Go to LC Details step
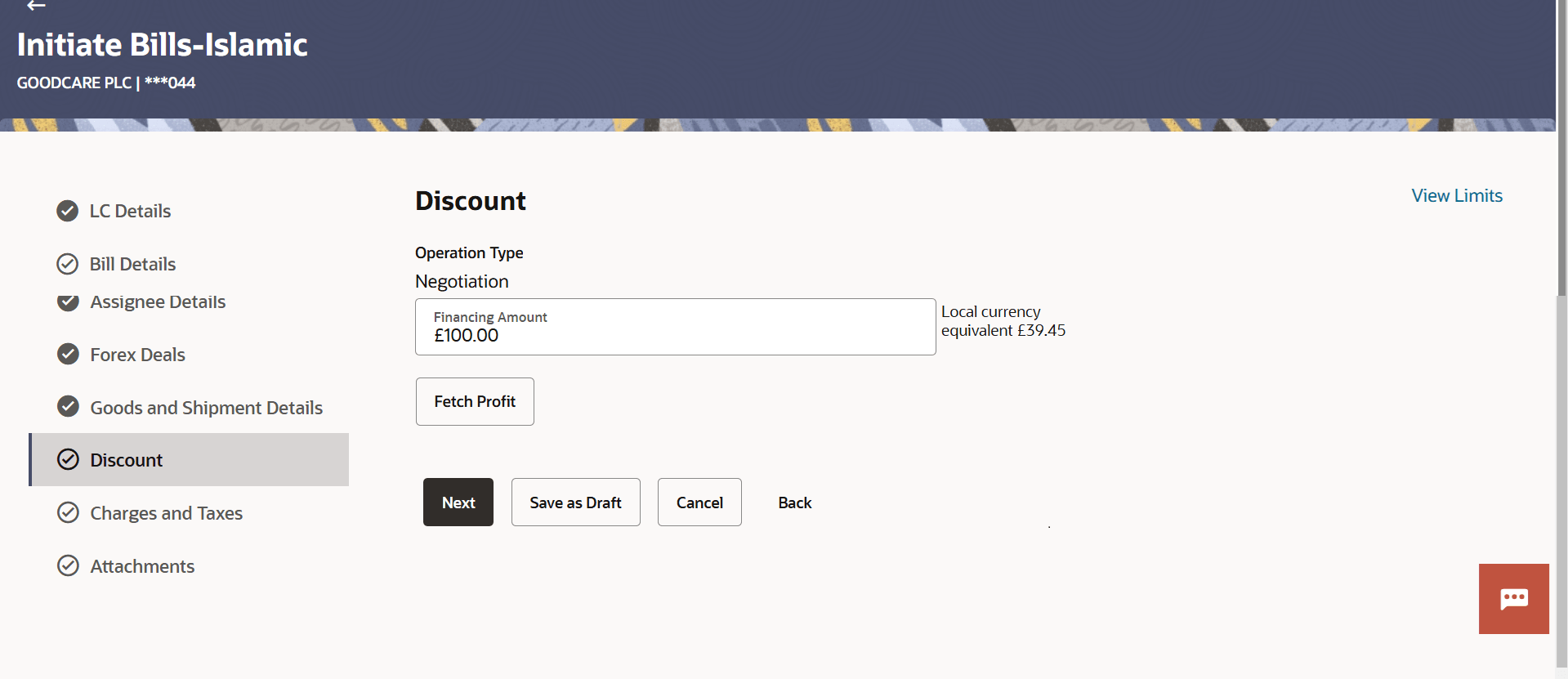 click(x=130, y=211)
